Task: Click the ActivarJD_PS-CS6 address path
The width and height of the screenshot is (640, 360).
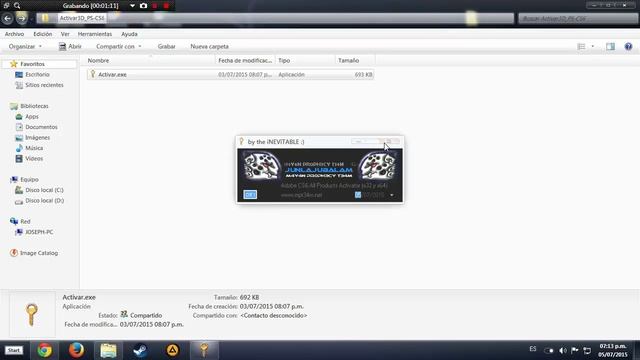Action: [82, 18]
